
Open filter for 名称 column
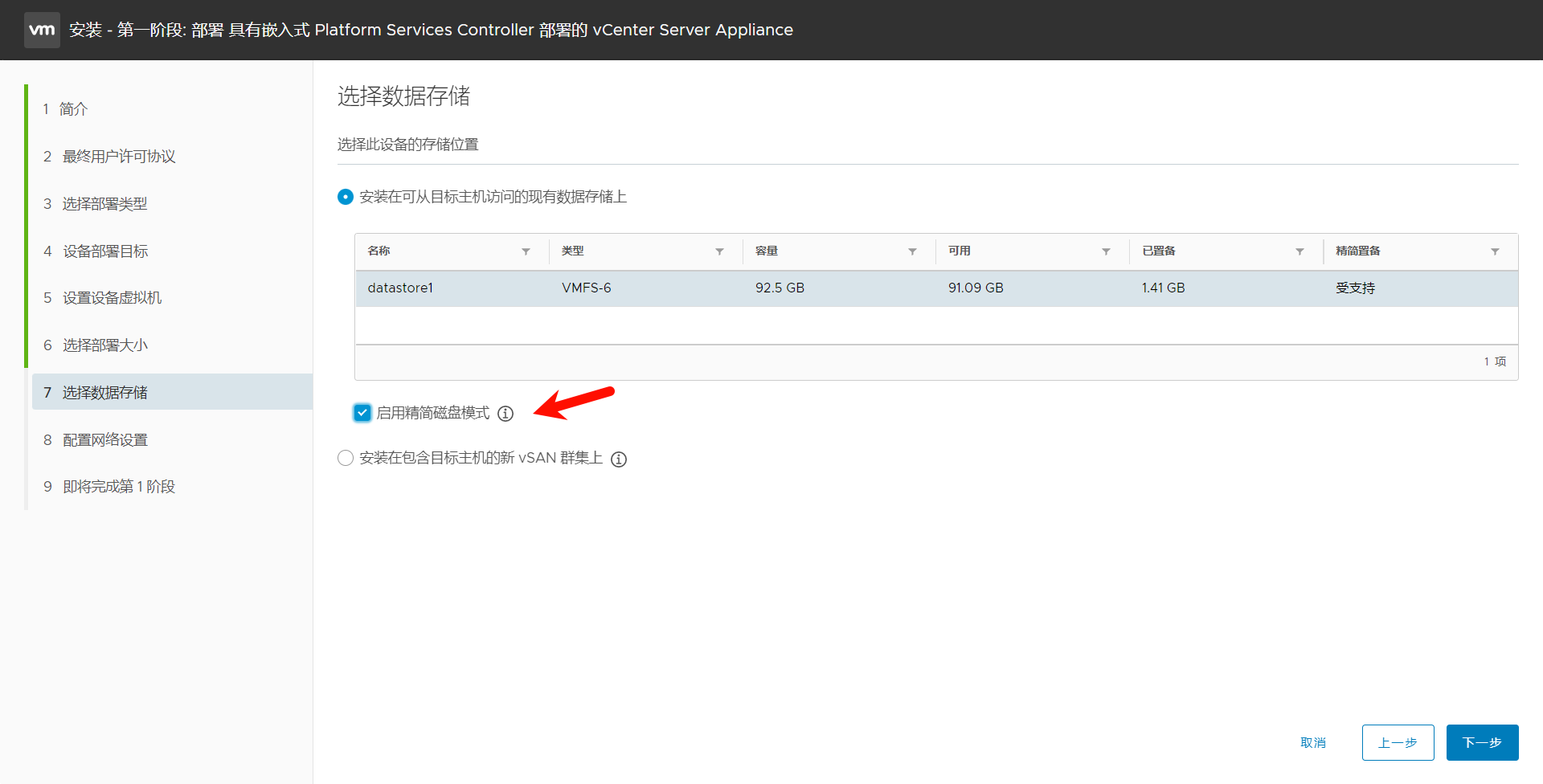click(526, 251)
